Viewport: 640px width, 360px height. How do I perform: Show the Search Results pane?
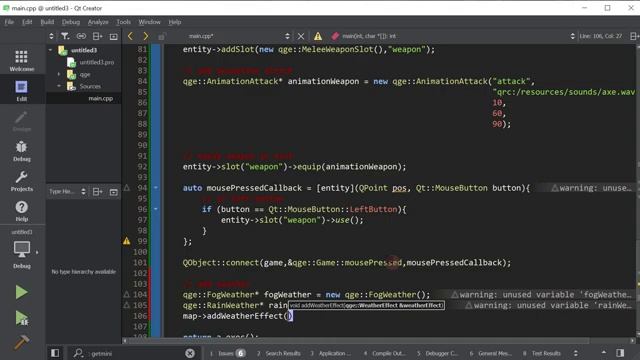(279, 353)
